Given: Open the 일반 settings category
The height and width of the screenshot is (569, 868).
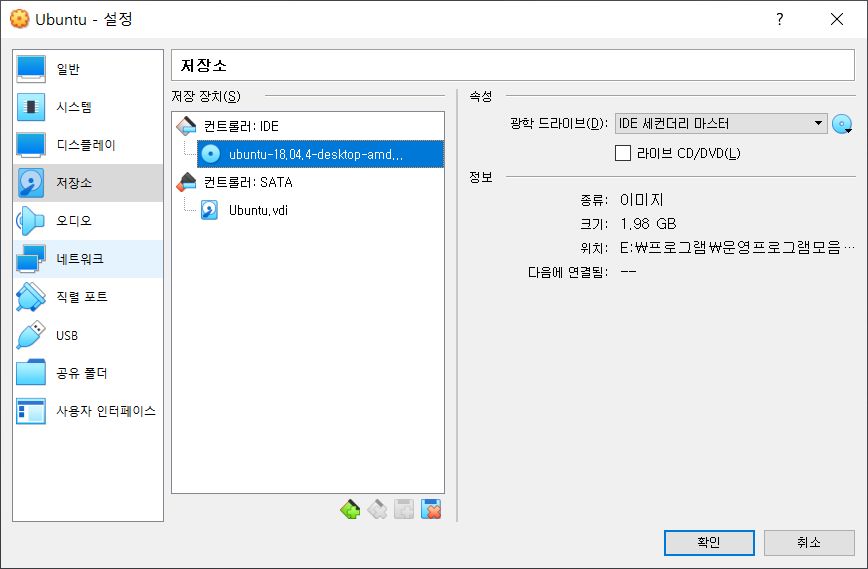Looking at the screenshot, I should [x=87, y=69].
